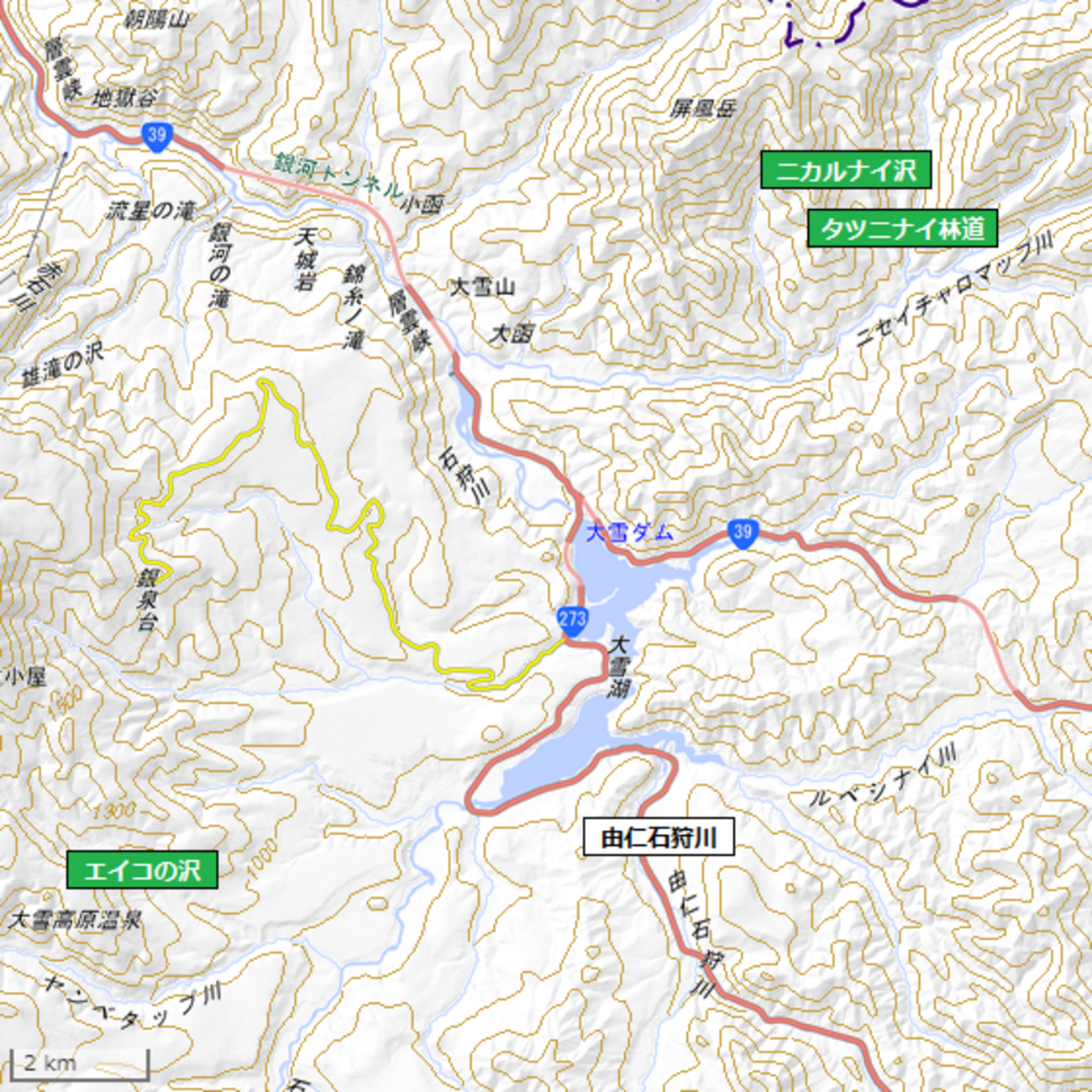The image size is (1092, 1092).
Task: Click the 屏風岳 mountain label
Action: (703, 108)
